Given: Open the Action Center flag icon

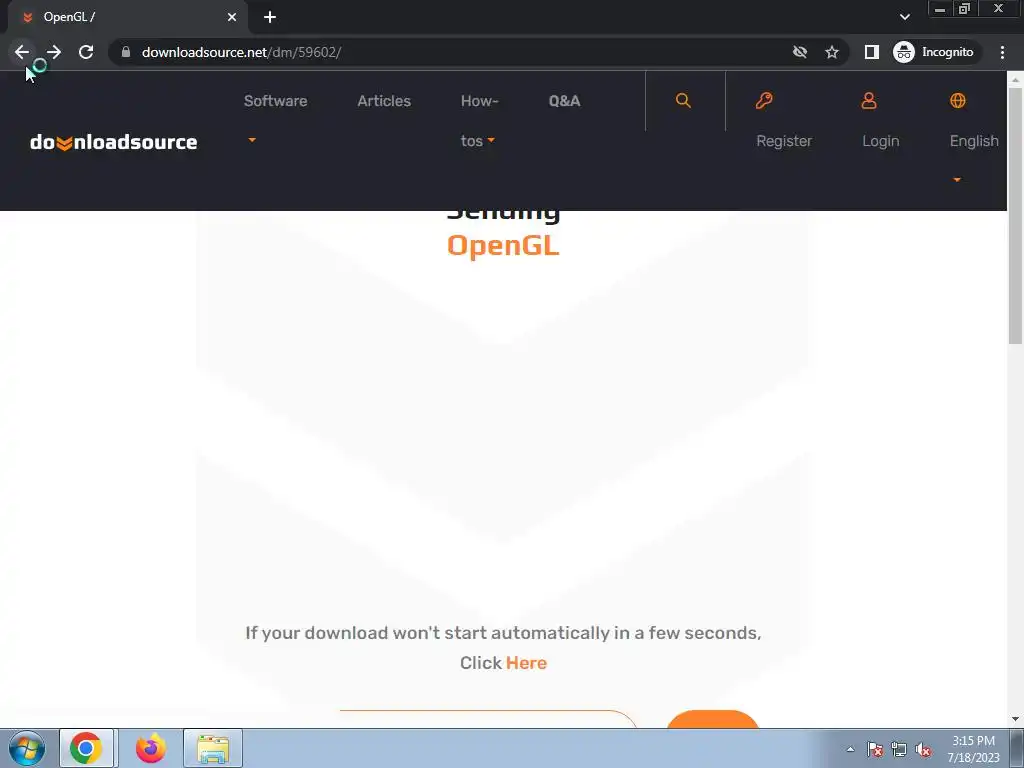Looking at the screenshot, I should click(x=875, y=750).
